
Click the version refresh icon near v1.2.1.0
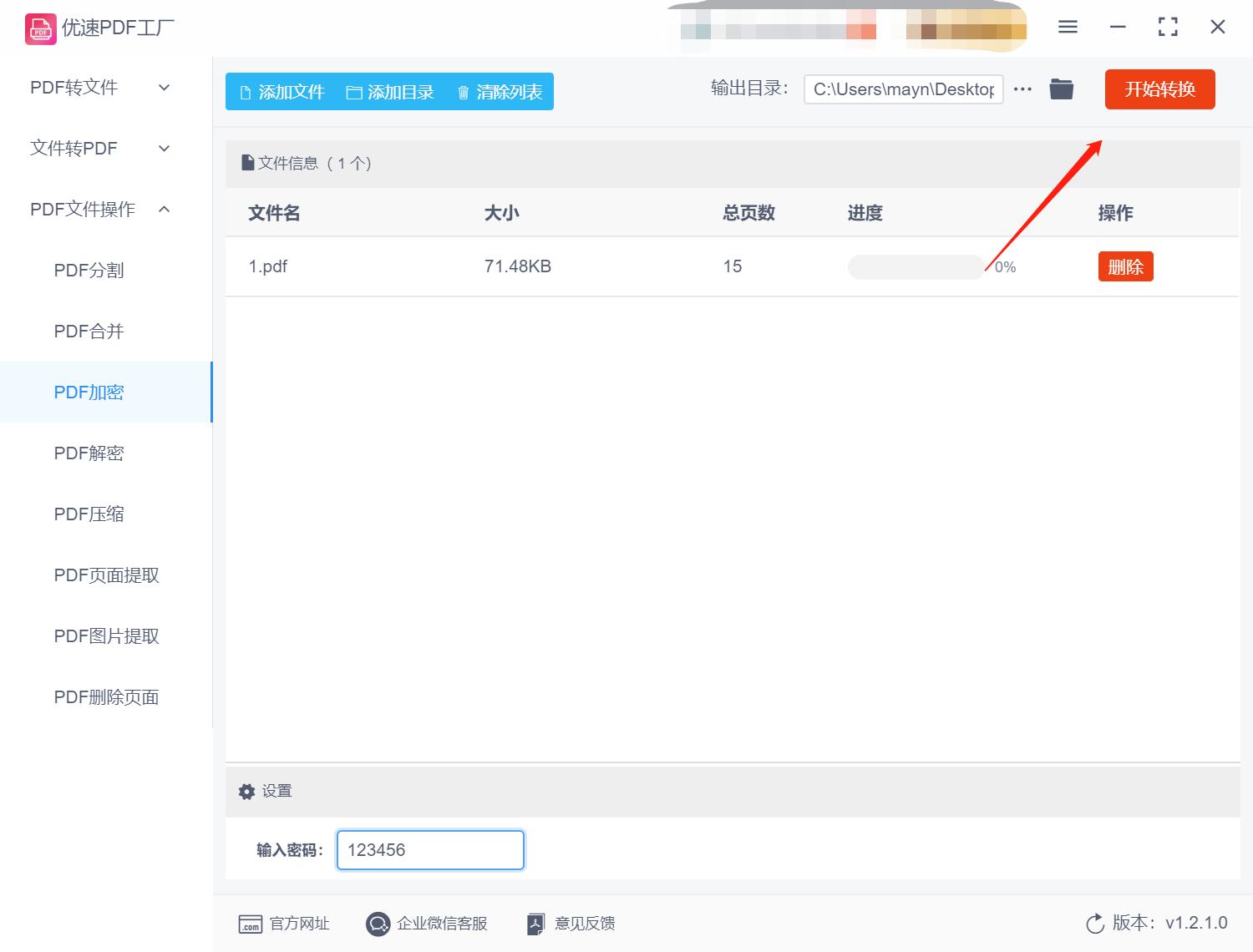pyautogui.click(x=1095, y=924)
